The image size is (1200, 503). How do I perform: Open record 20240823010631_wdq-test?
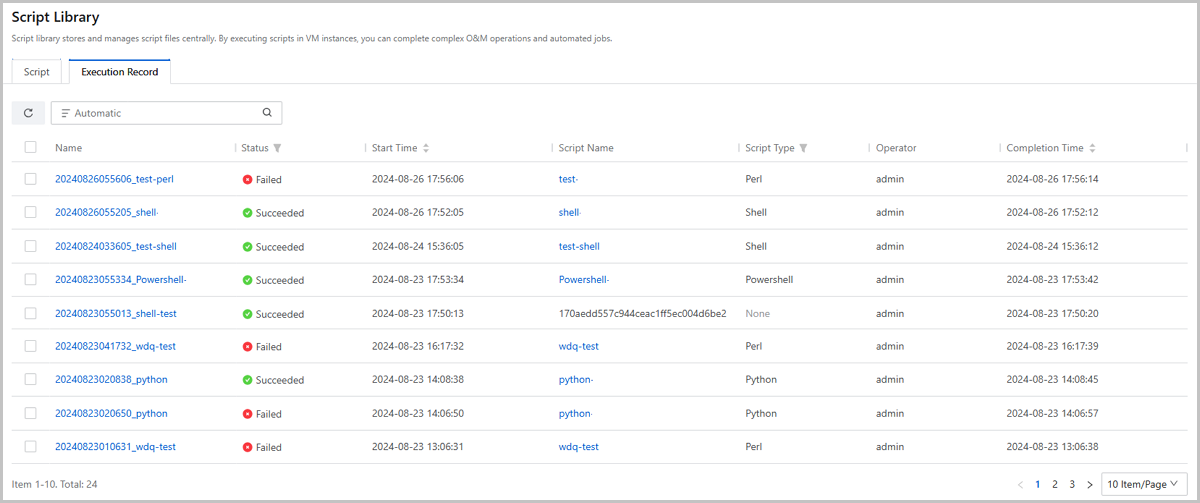(x=115, y=447)
